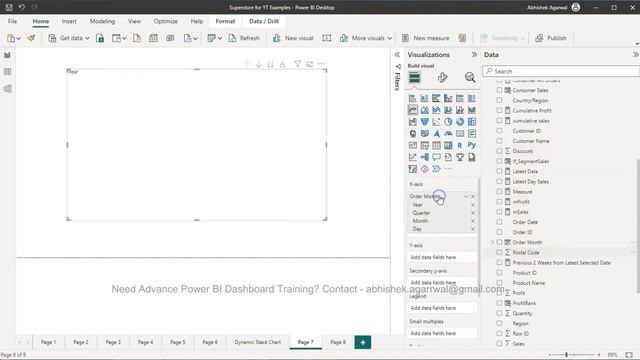Open the Insert ribbon tab
The width and height of the screenshot is (640, 360).
click(69, 21)
